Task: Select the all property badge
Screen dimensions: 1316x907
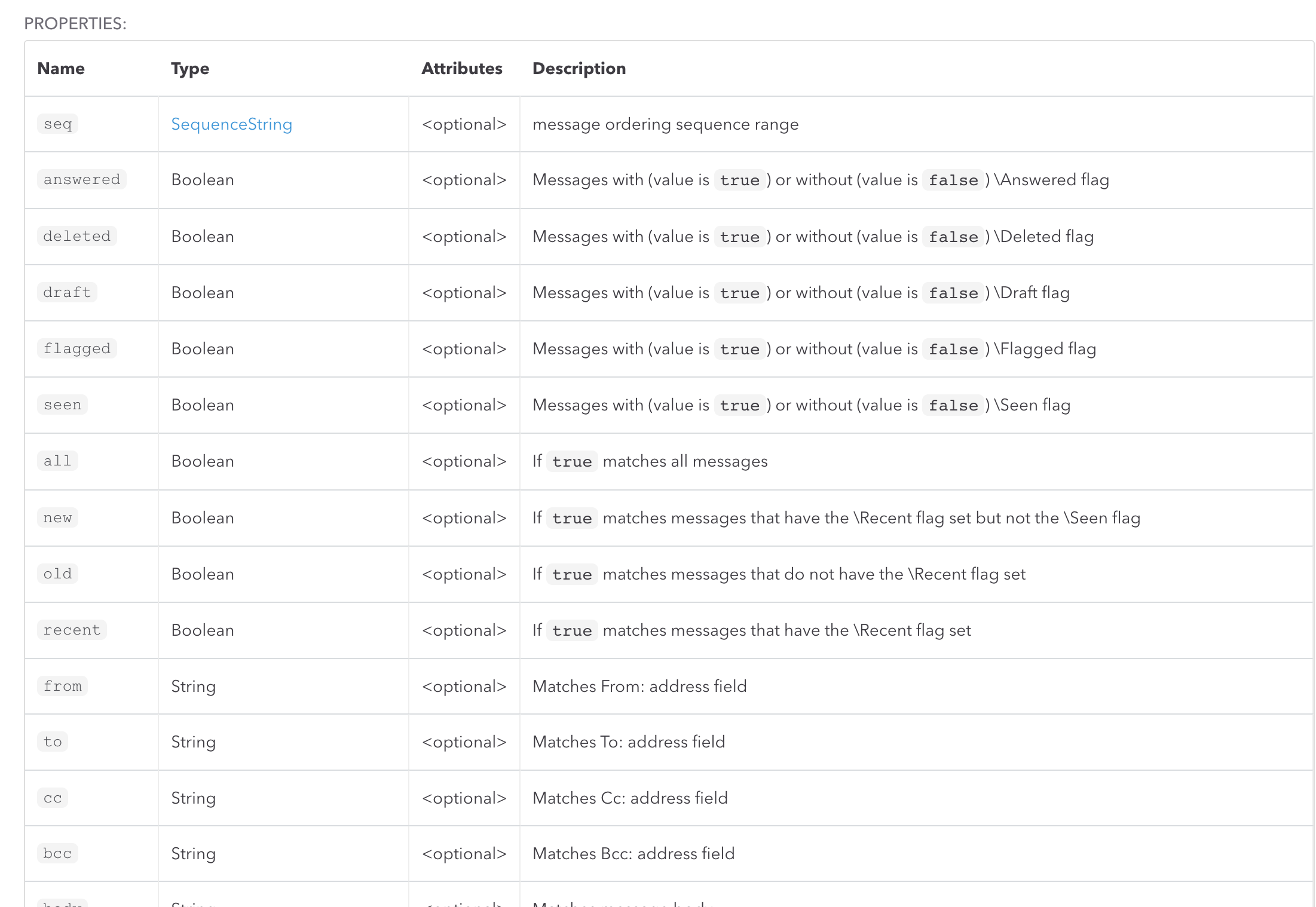Action: pos(57,461)
